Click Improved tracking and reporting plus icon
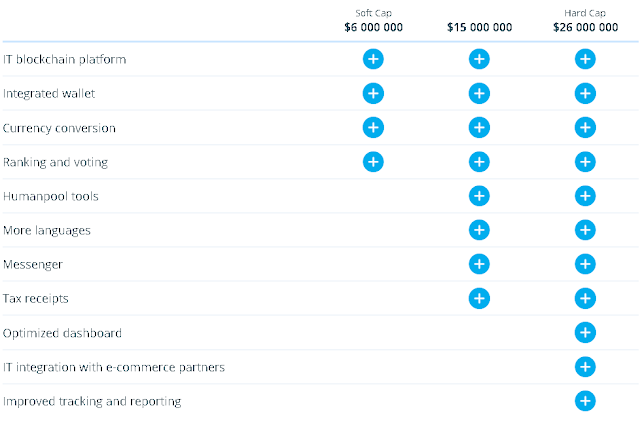640x431 pixels. [x=585, y=401]
